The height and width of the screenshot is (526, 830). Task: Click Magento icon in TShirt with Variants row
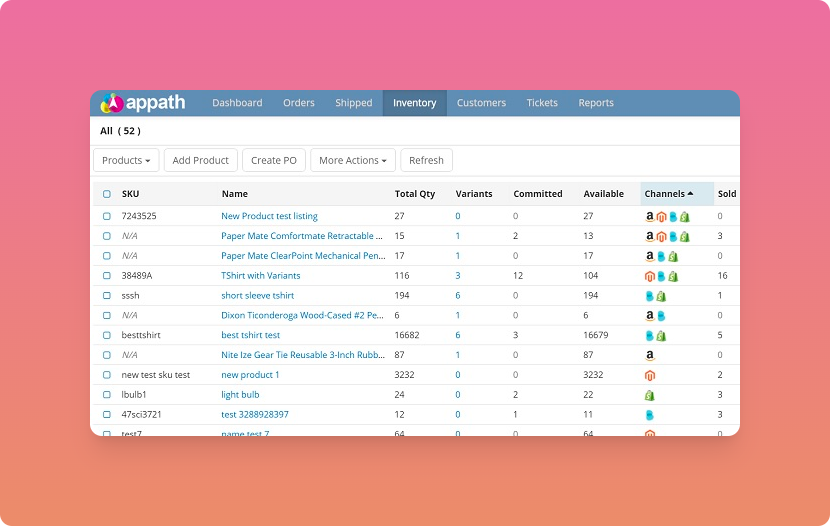pyautogui.click(x=650, y=276)
